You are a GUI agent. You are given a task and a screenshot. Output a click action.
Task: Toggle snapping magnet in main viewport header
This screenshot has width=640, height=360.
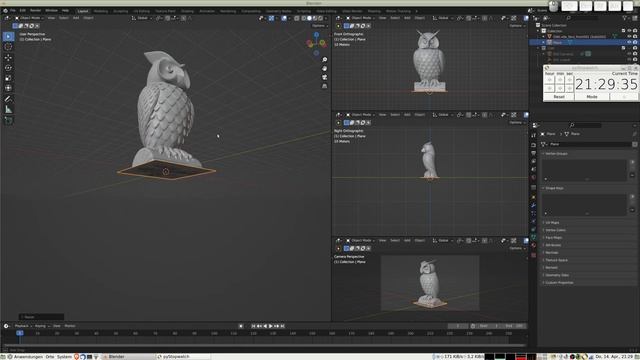pyautogui.click(x=167, y=18)
